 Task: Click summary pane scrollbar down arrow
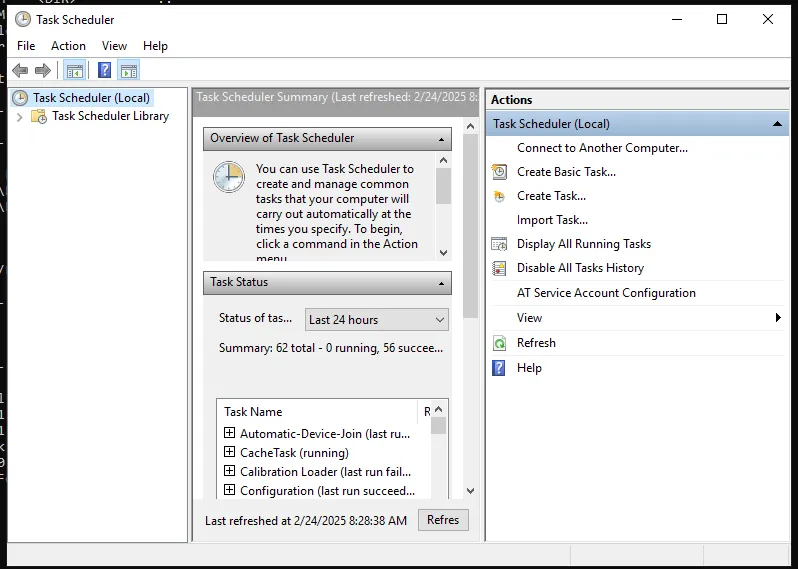point(470,491)
